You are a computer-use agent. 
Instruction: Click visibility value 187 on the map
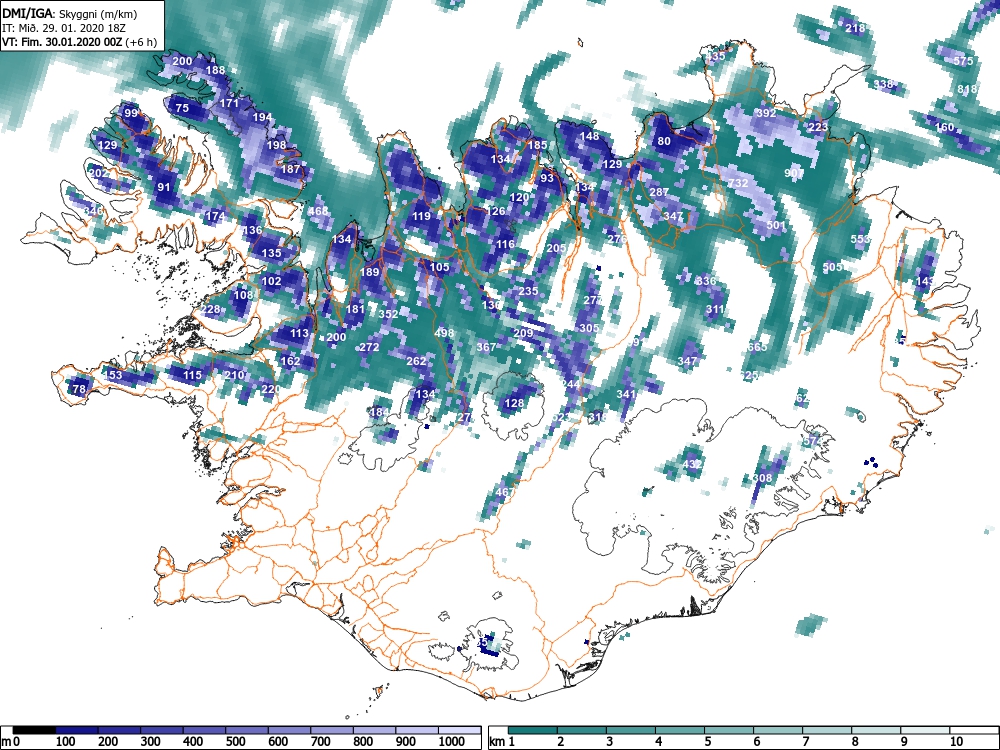(290, 169)
